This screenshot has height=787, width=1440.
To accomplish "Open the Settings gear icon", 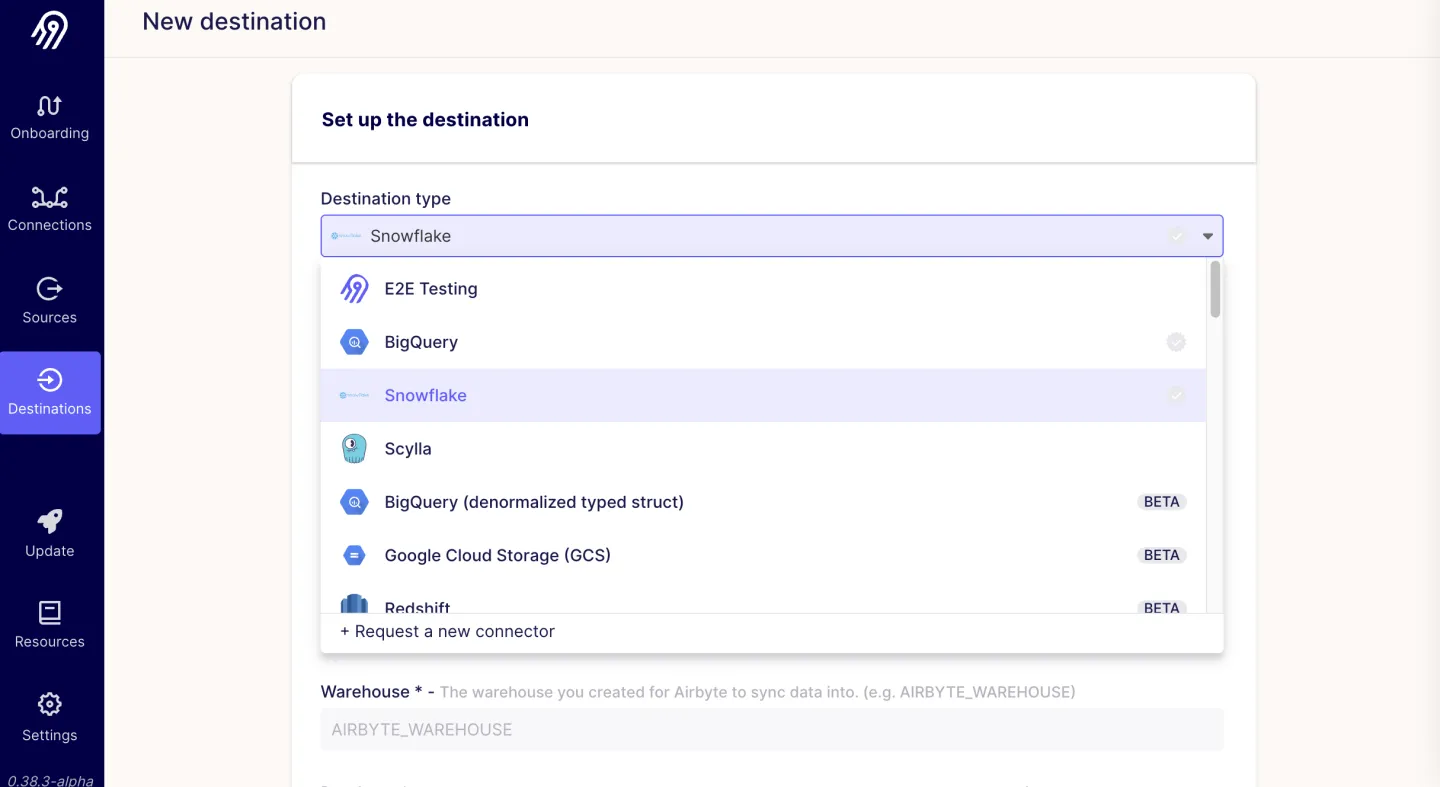I will point(49,704).
